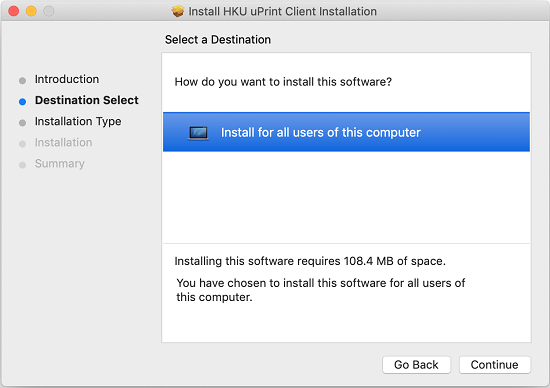
Task: Click the dimmed Summary sidebar step
Action: point(60,164)
